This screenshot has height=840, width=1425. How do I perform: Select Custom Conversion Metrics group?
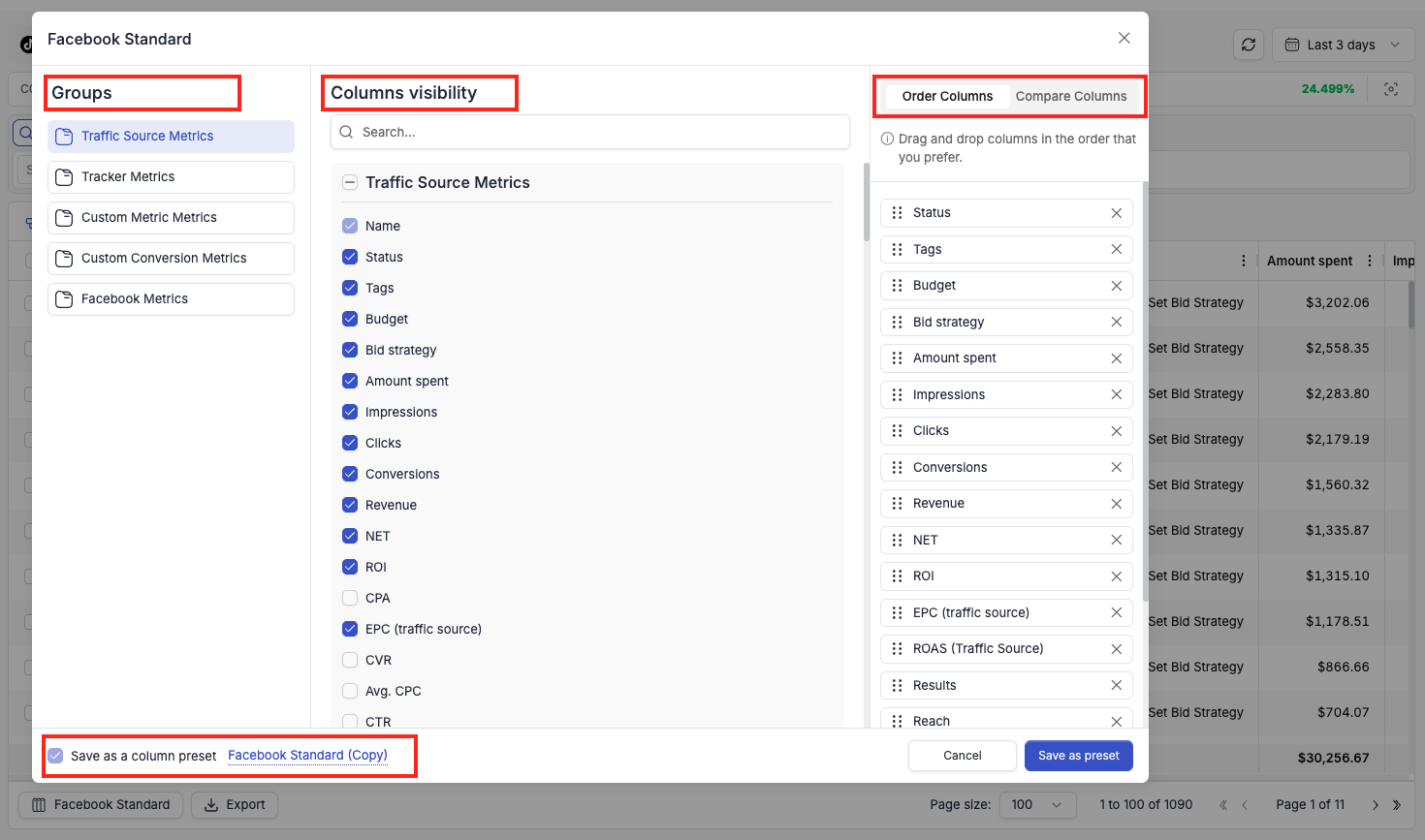(171, 259)
